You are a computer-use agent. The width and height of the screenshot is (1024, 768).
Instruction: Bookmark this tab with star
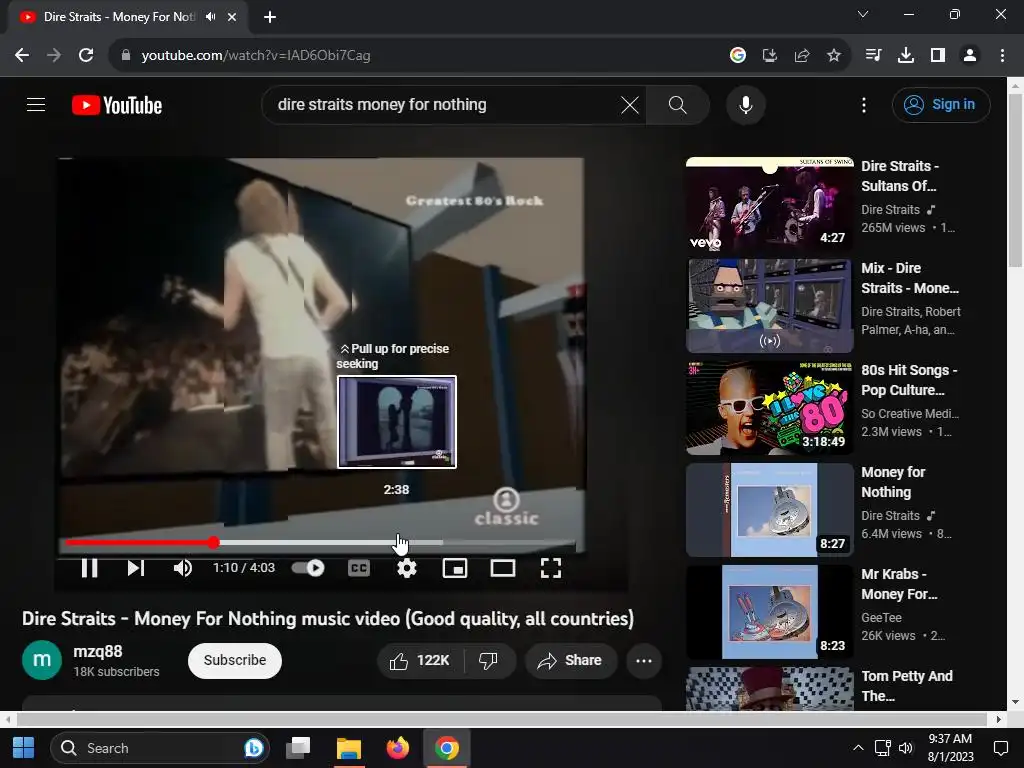(x=834, y=56)
